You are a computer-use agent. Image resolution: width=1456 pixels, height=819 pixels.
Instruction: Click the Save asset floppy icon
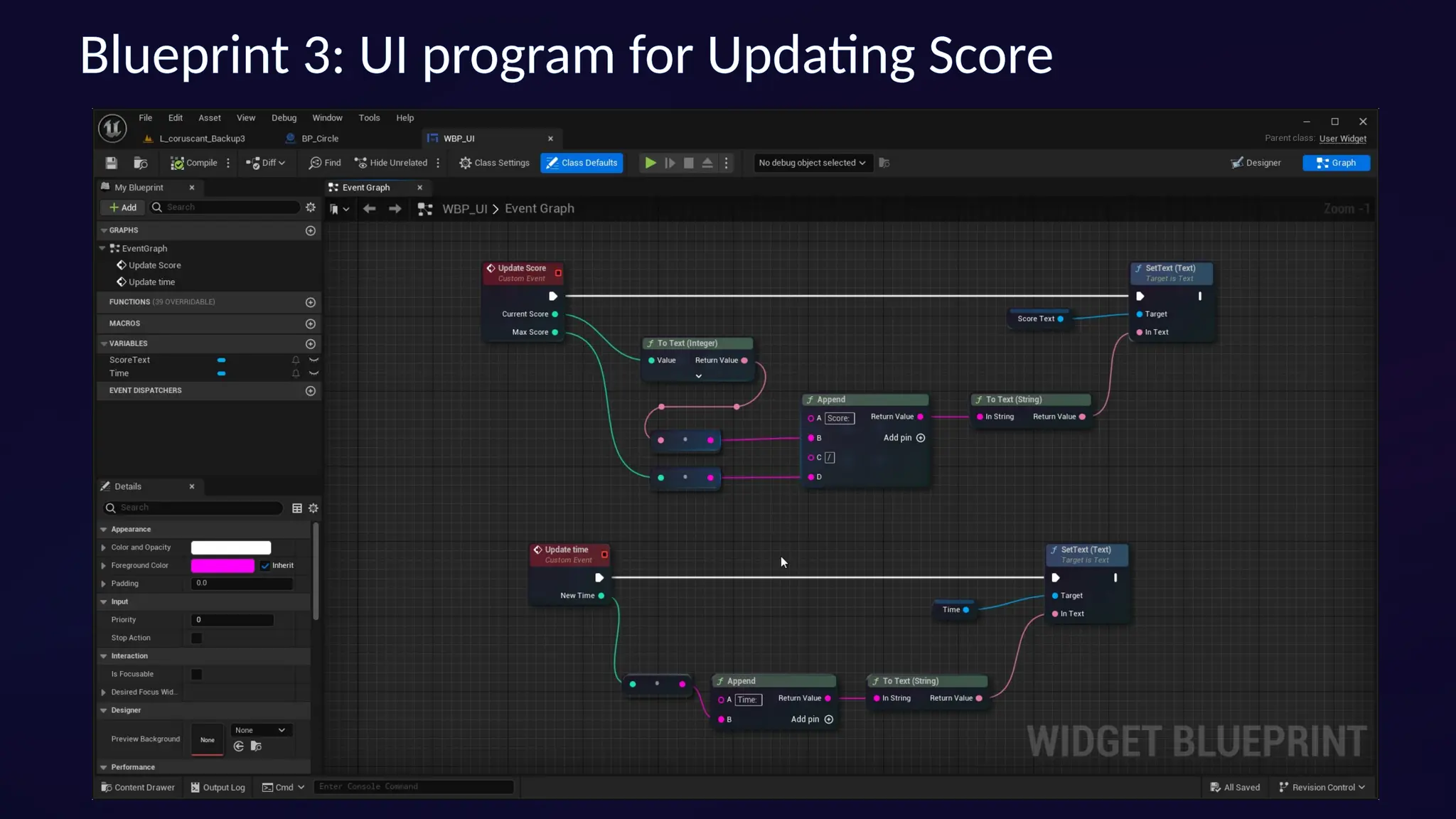click(x=112, y=163)
